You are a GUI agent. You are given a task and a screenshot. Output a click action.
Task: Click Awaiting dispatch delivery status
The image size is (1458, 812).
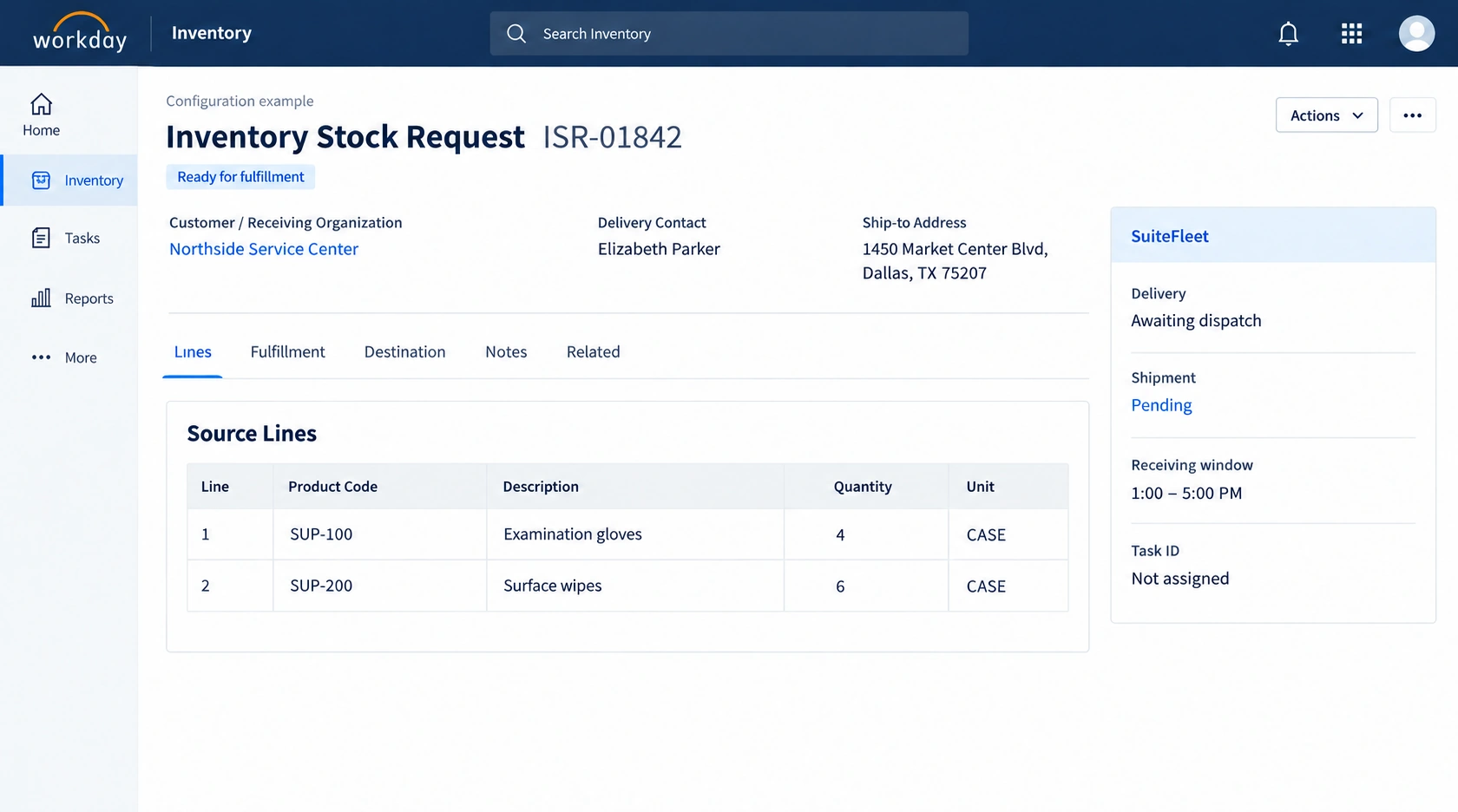pos(1196,321)
